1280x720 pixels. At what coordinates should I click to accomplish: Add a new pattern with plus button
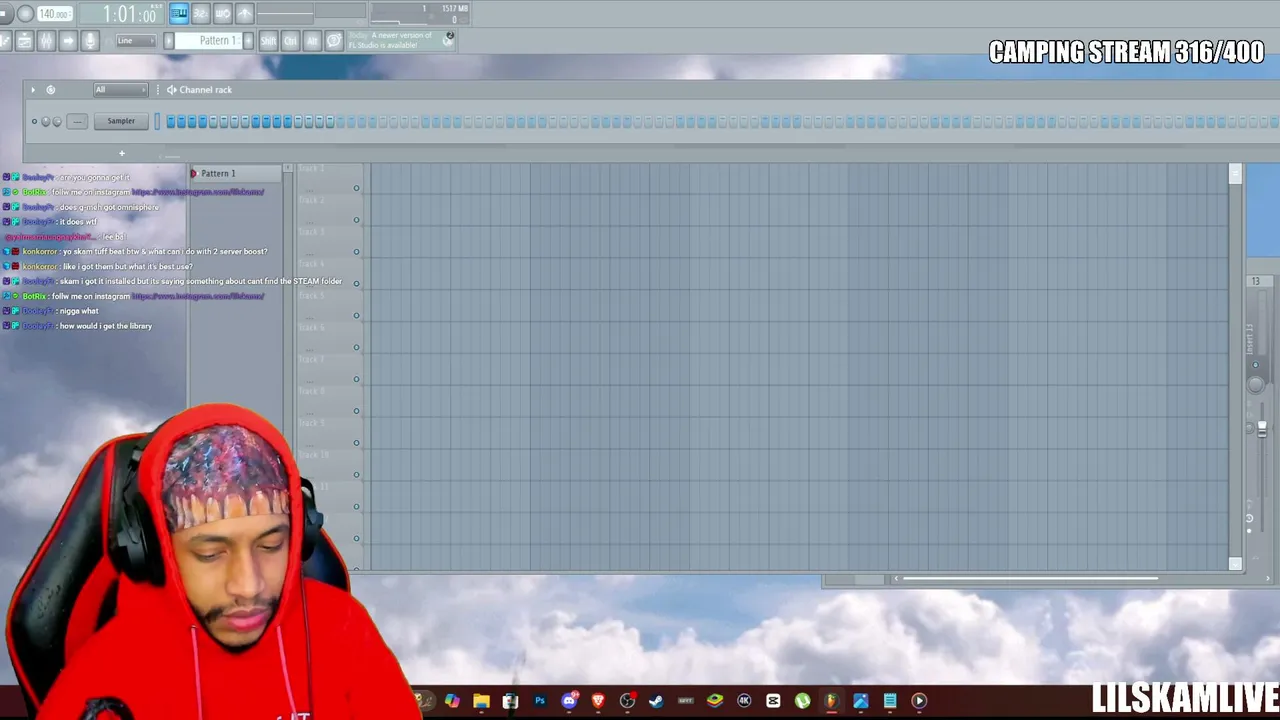248,41
